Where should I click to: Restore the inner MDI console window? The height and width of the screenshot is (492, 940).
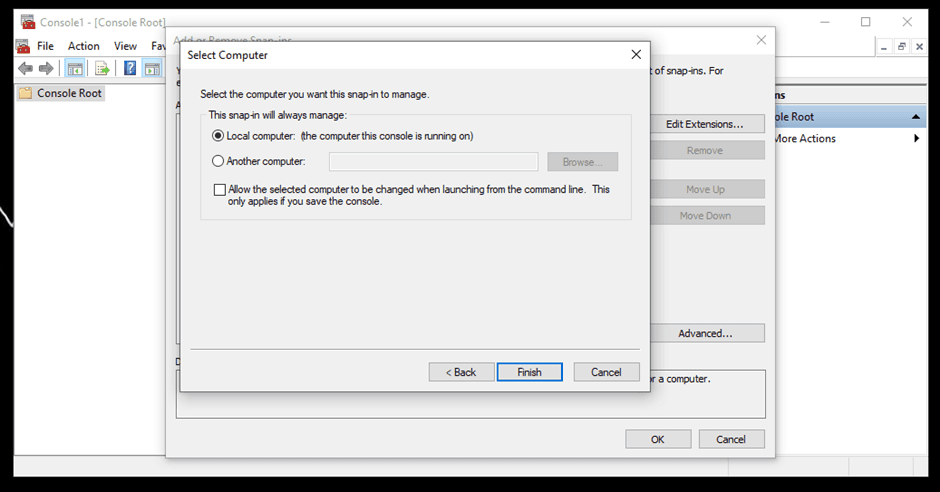(x=902, y=47)
